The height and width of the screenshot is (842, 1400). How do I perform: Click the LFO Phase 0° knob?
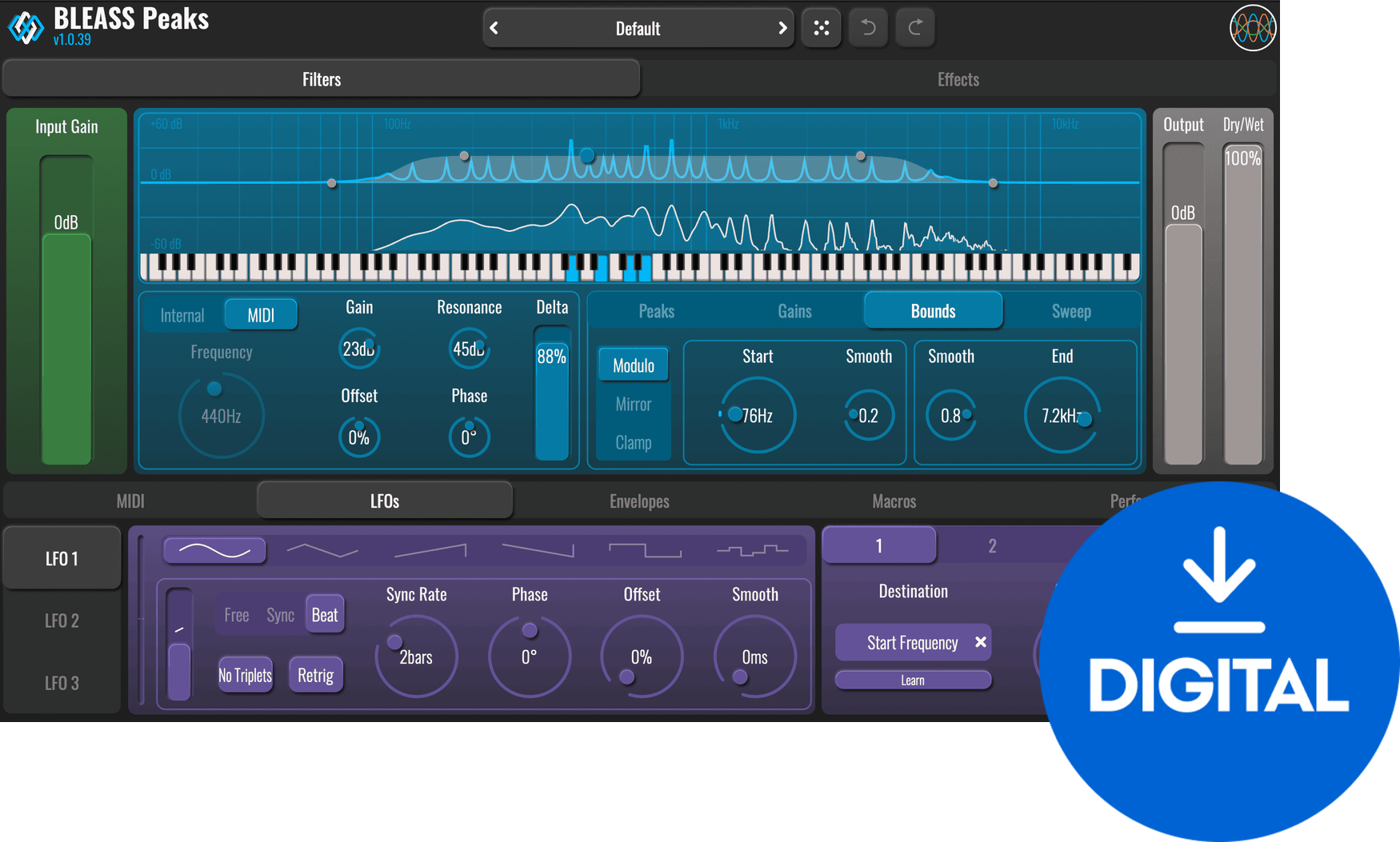pos(529,656)
